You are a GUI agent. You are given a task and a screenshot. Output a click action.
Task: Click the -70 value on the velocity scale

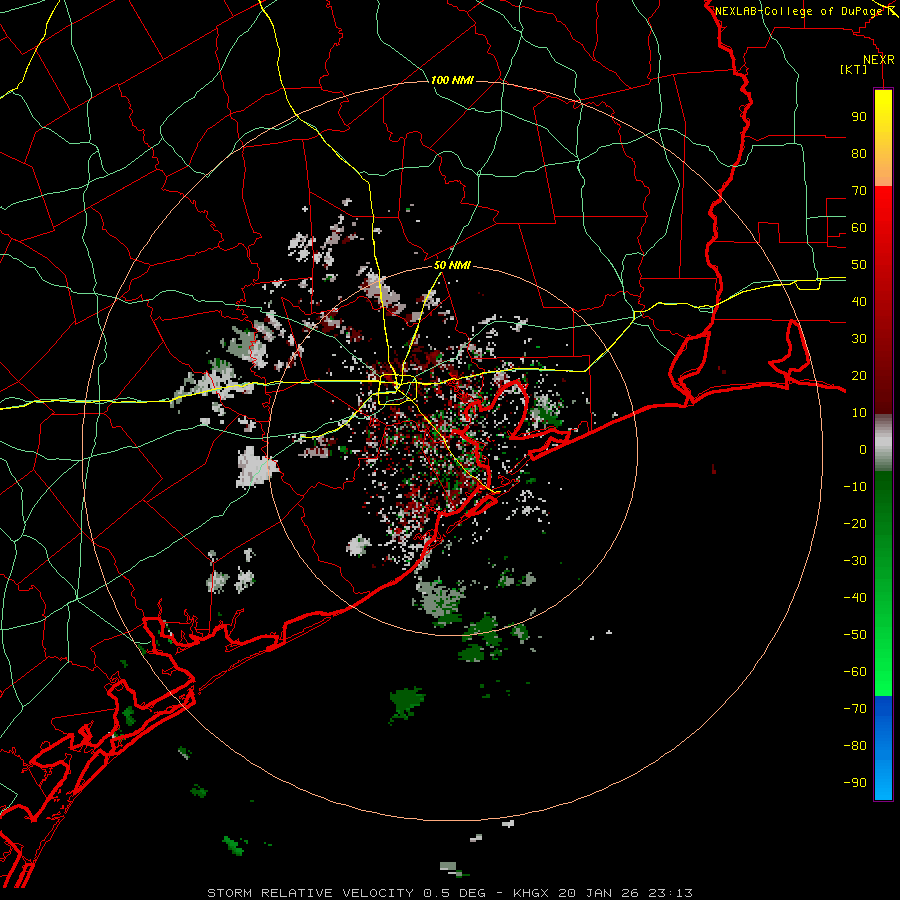click(855, 709)
